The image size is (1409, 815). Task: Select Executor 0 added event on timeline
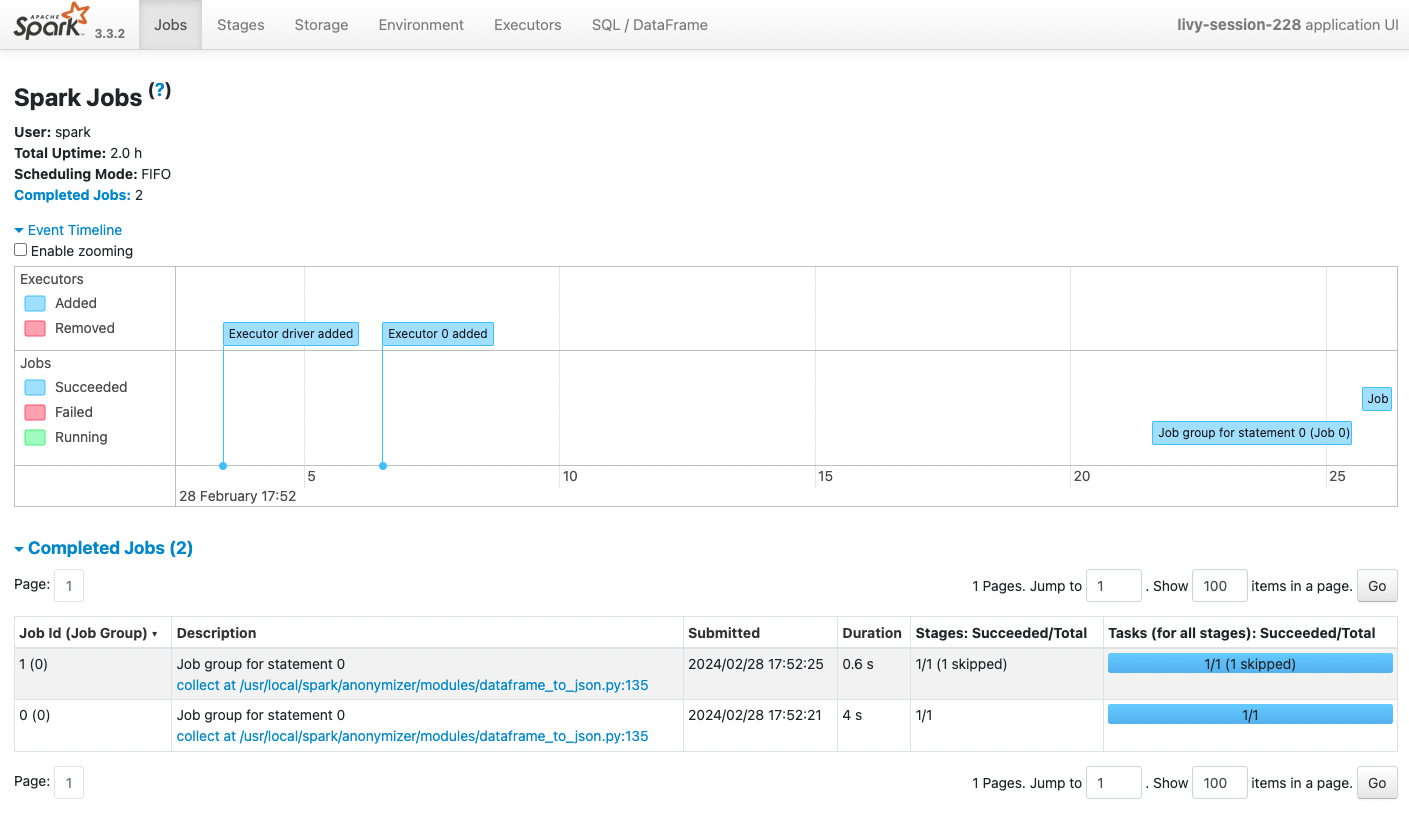point(437,334)
